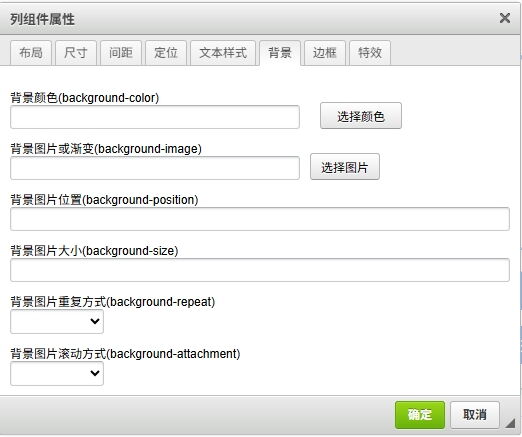The height and width of the screenshot is (437, 522).
Task: Click the 选择颜色 button
Action: pyautogui.click(x=361, y=116)
